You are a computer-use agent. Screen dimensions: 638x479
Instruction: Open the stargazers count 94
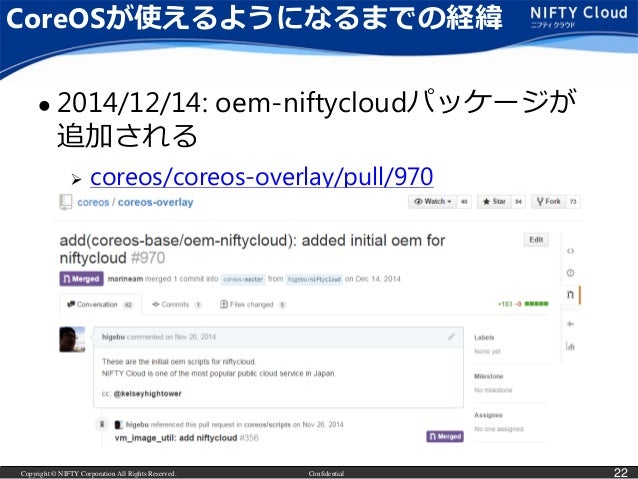pos(518,201)
